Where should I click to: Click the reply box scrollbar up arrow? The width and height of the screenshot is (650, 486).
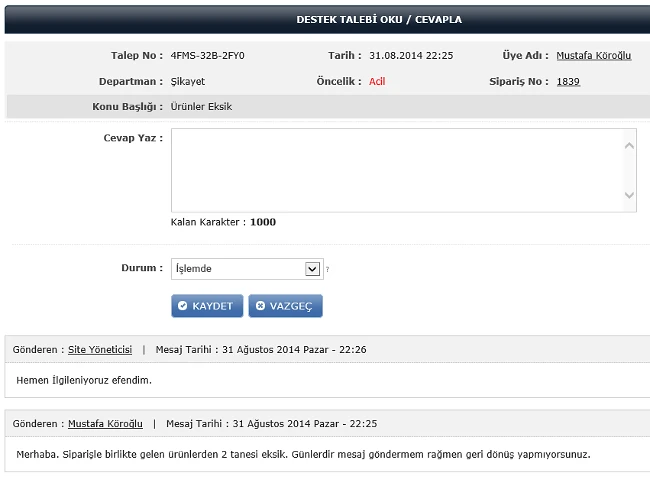[x=630, y=145]
